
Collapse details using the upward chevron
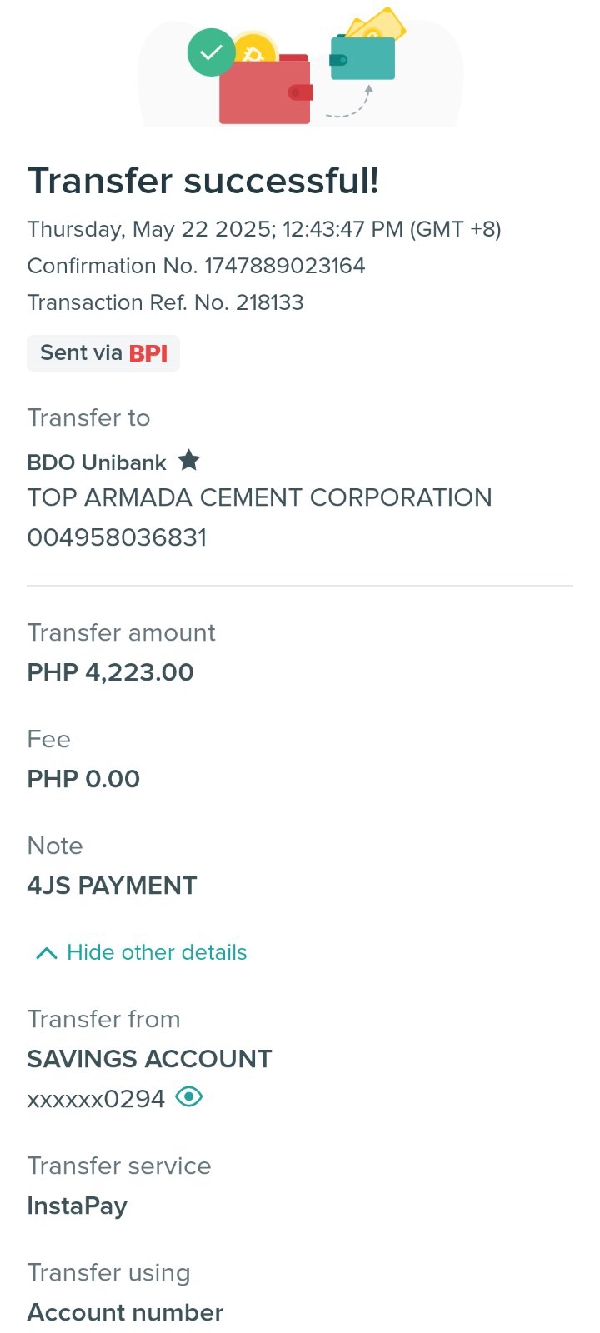click(x=46, y=953)
